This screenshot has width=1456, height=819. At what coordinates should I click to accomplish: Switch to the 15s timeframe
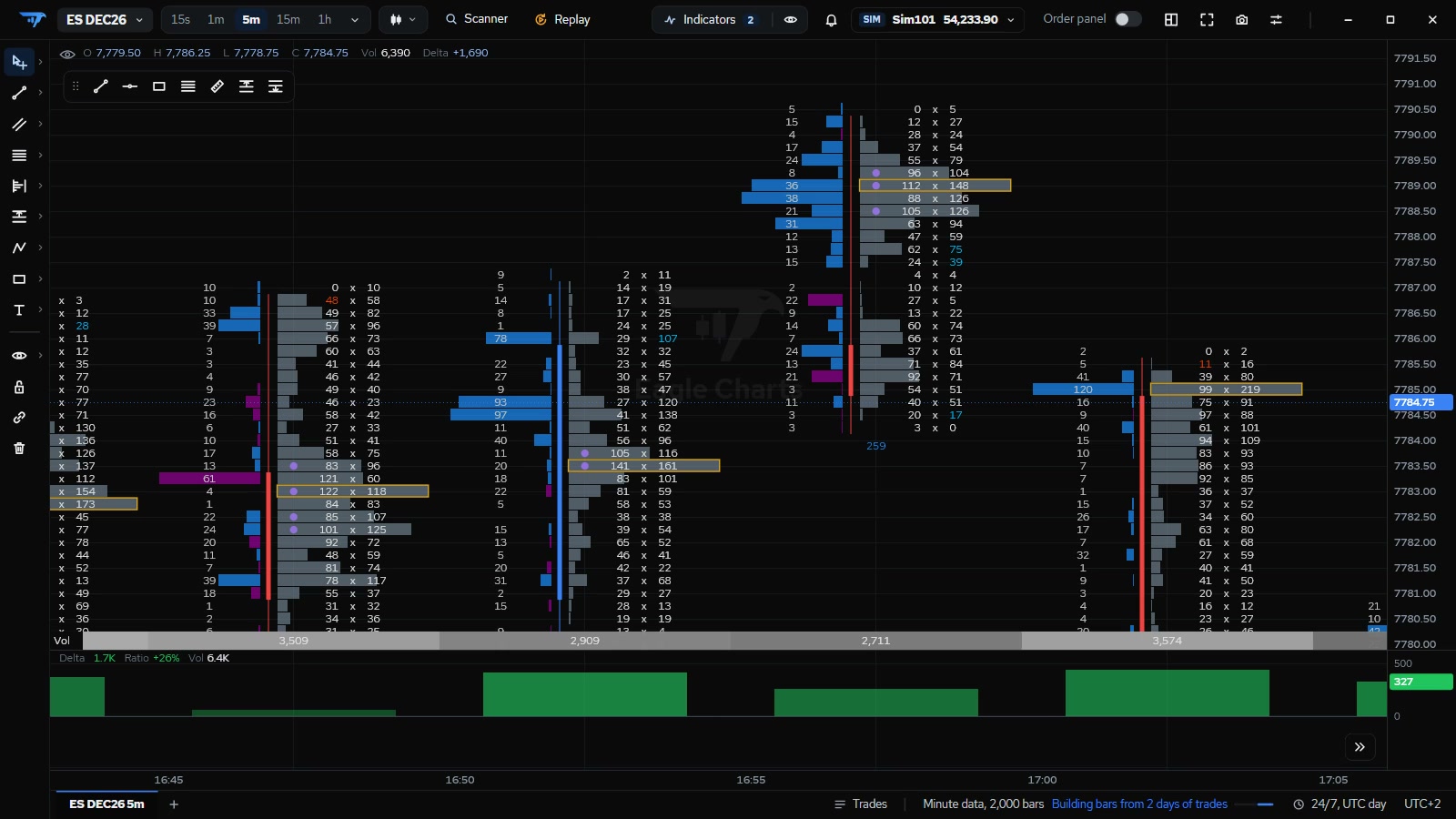[181, 19]
